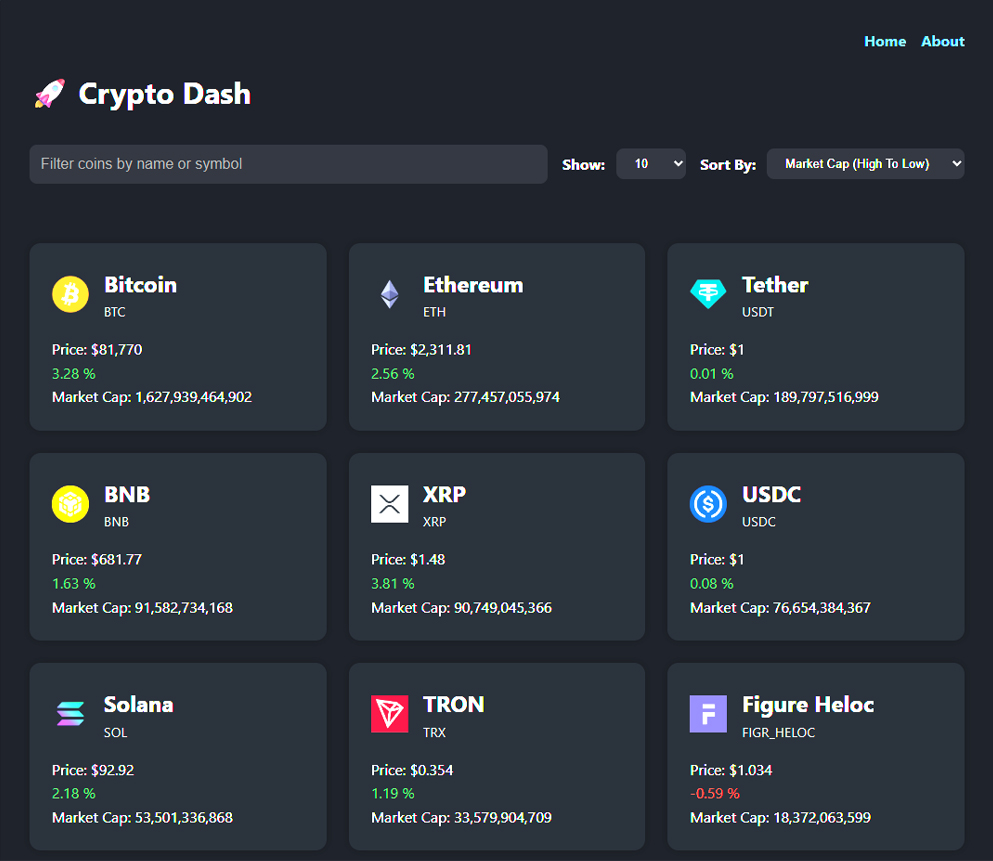The height and width of the screenshot is (861, 993).
Task: Click Bitcoin price $81,770
Action: [x=97, y=349]
